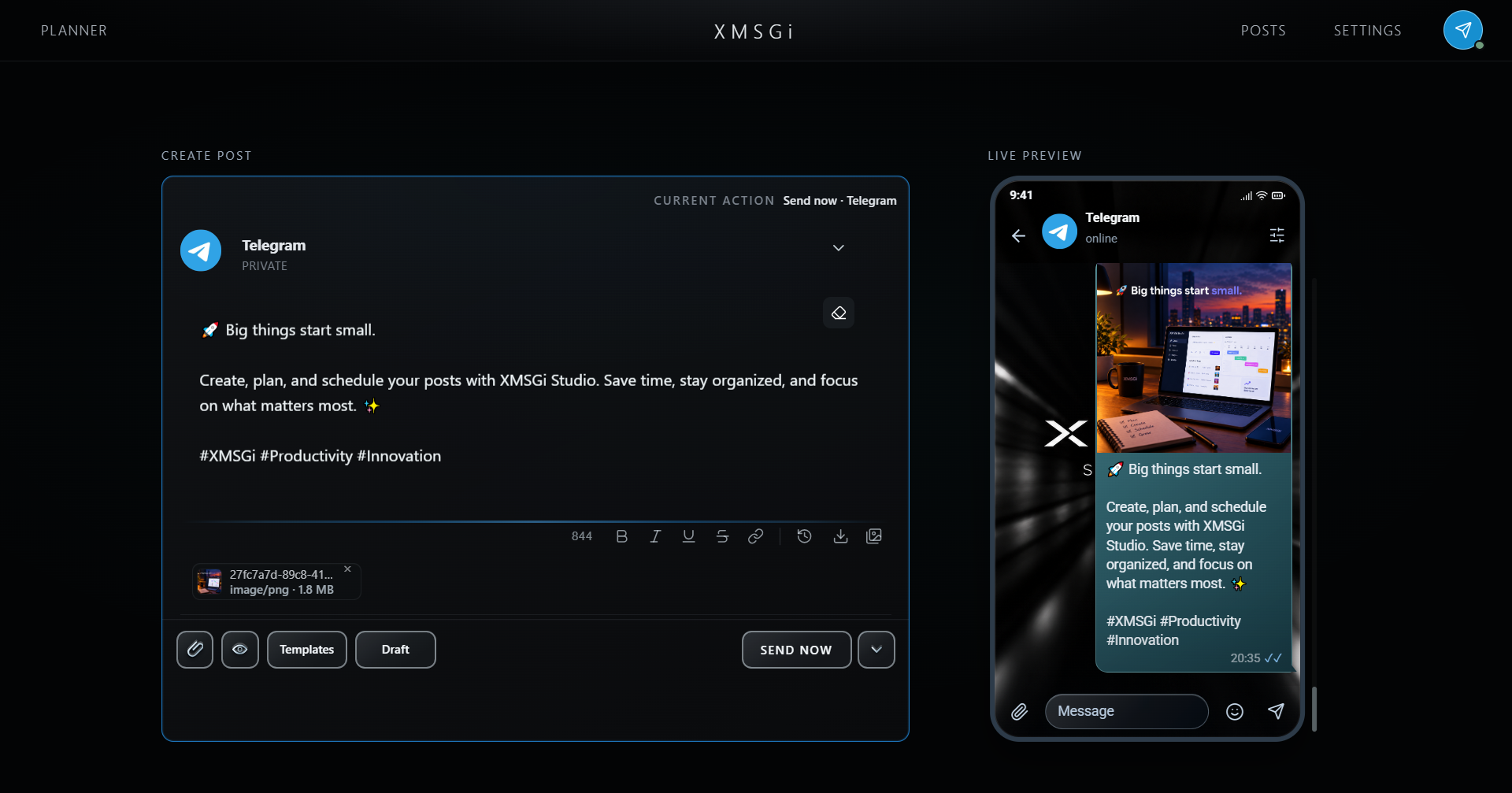Click the download arrow icon in editor toolbar

[x=840, y=536]
